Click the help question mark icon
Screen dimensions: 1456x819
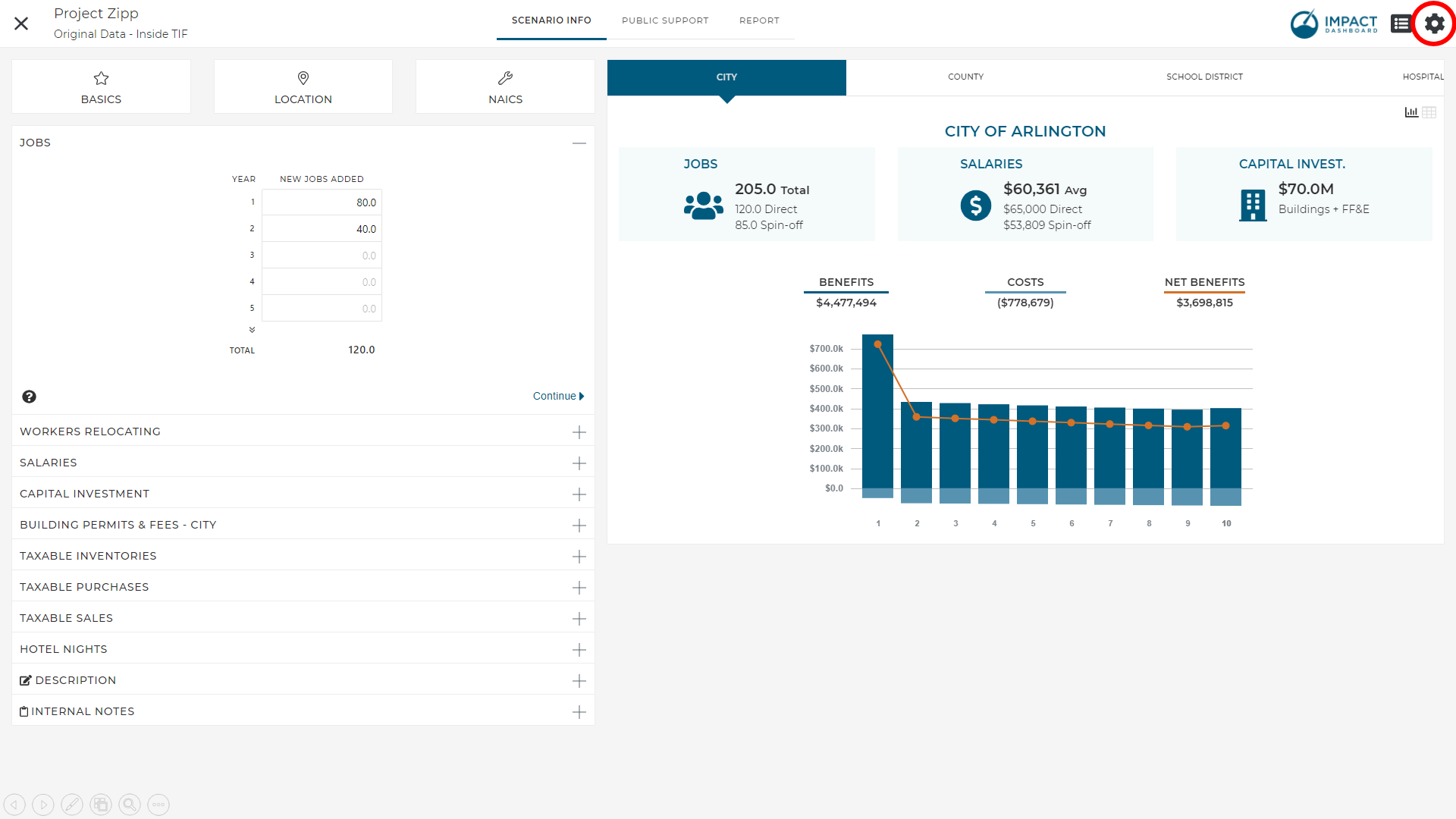point(29,397)
